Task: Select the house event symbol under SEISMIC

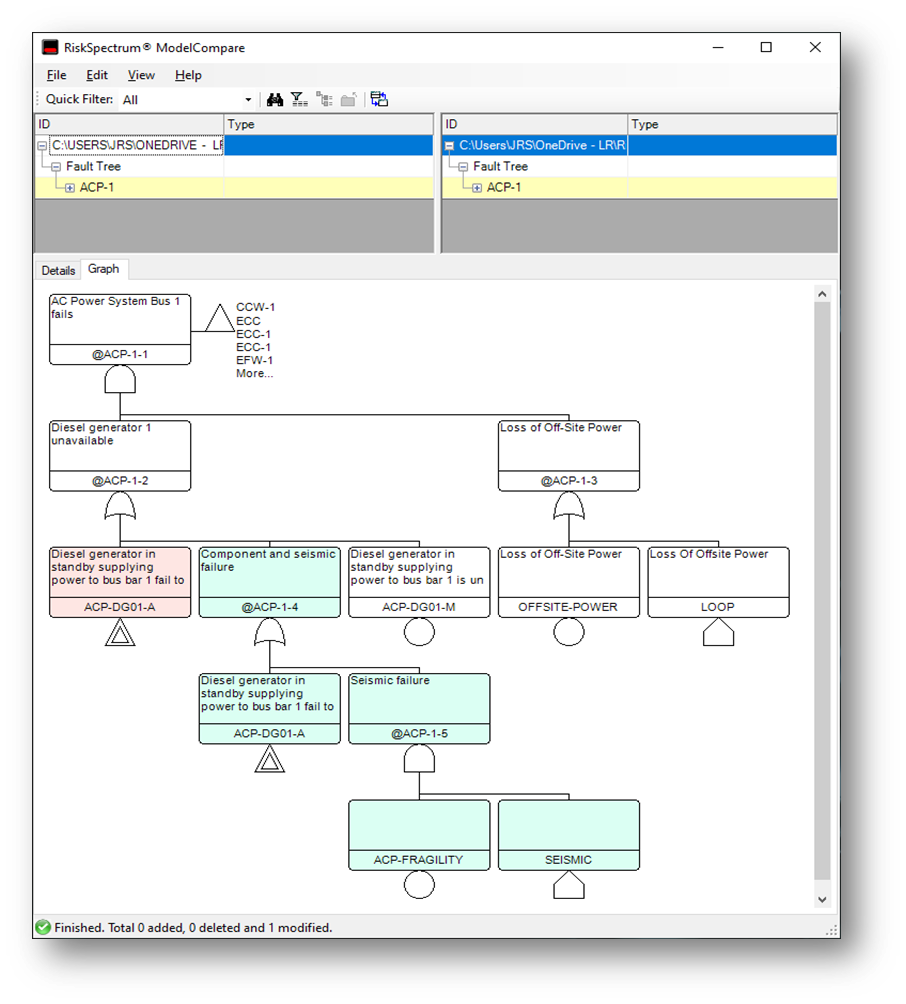Action: 568,884
